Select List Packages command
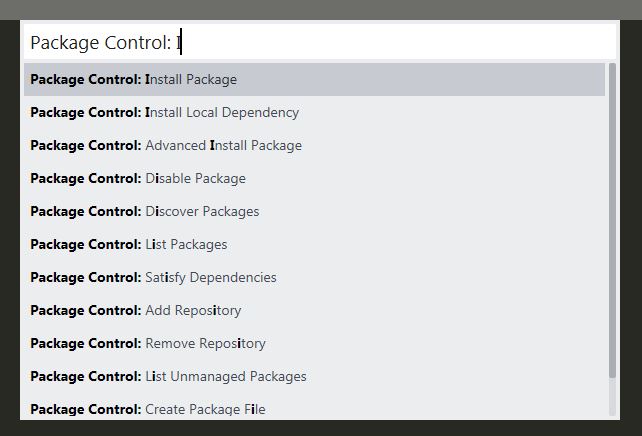 [185, 244]
